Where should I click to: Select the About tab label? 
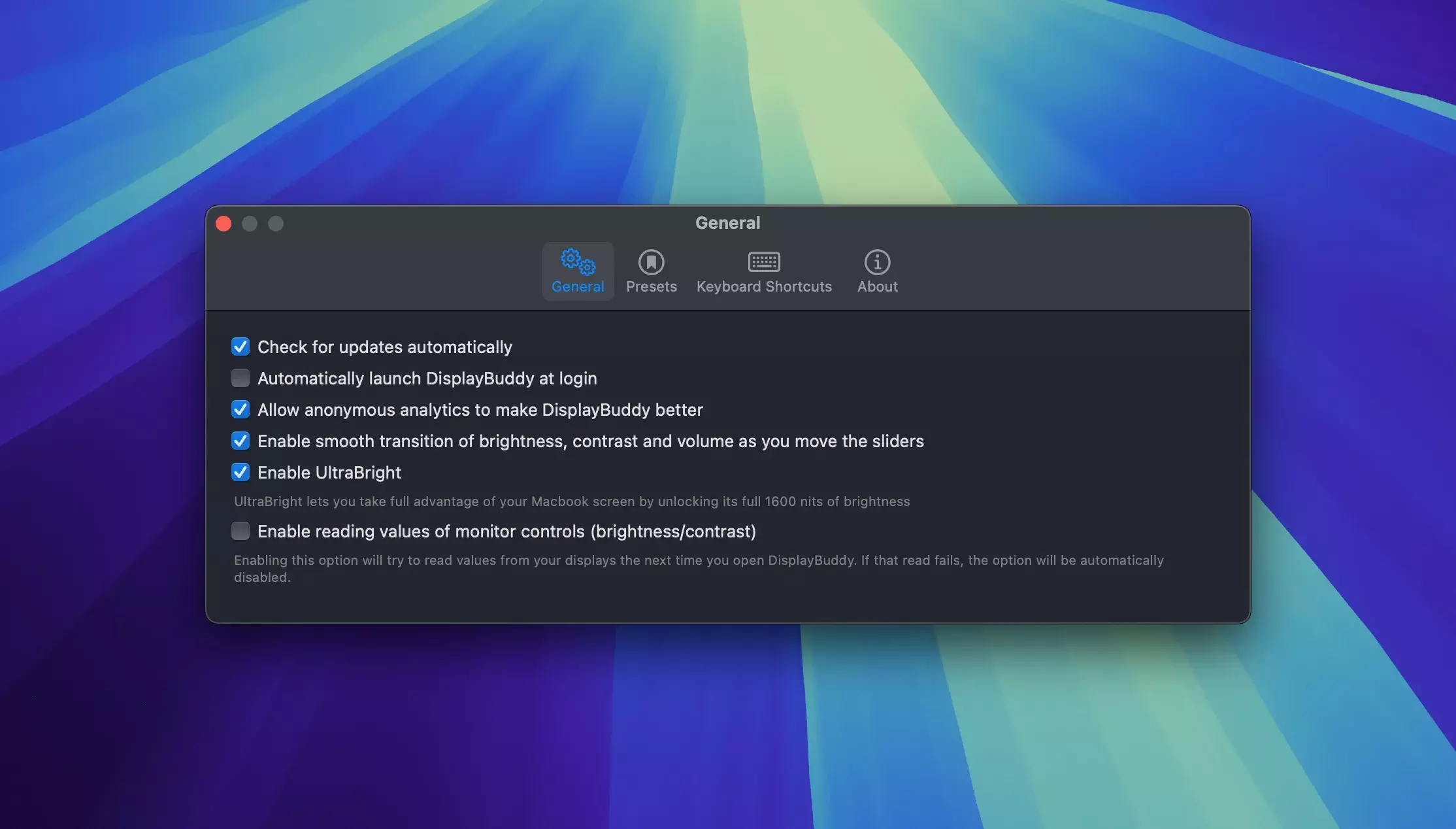point(877,286)
